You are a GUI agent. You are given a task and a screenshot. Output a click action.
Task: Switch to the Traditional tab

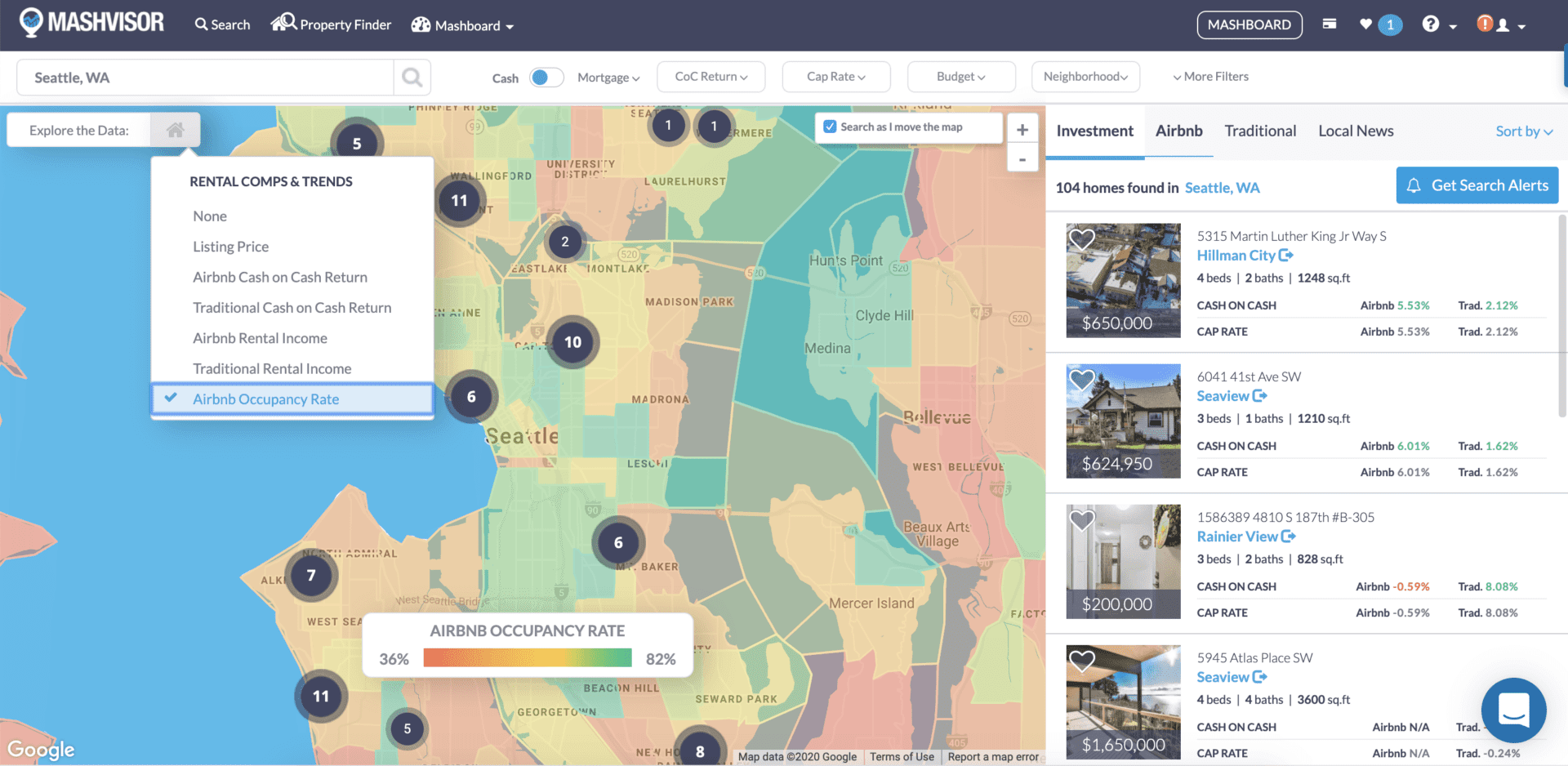(x=1260, y=131)
